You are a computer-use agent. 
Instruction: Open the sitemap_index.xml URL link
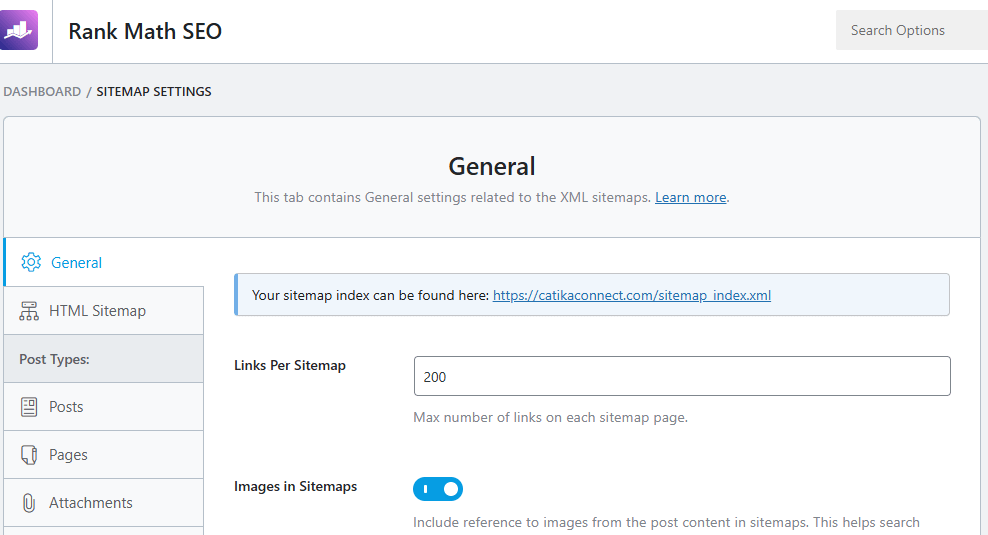point(632,295)
